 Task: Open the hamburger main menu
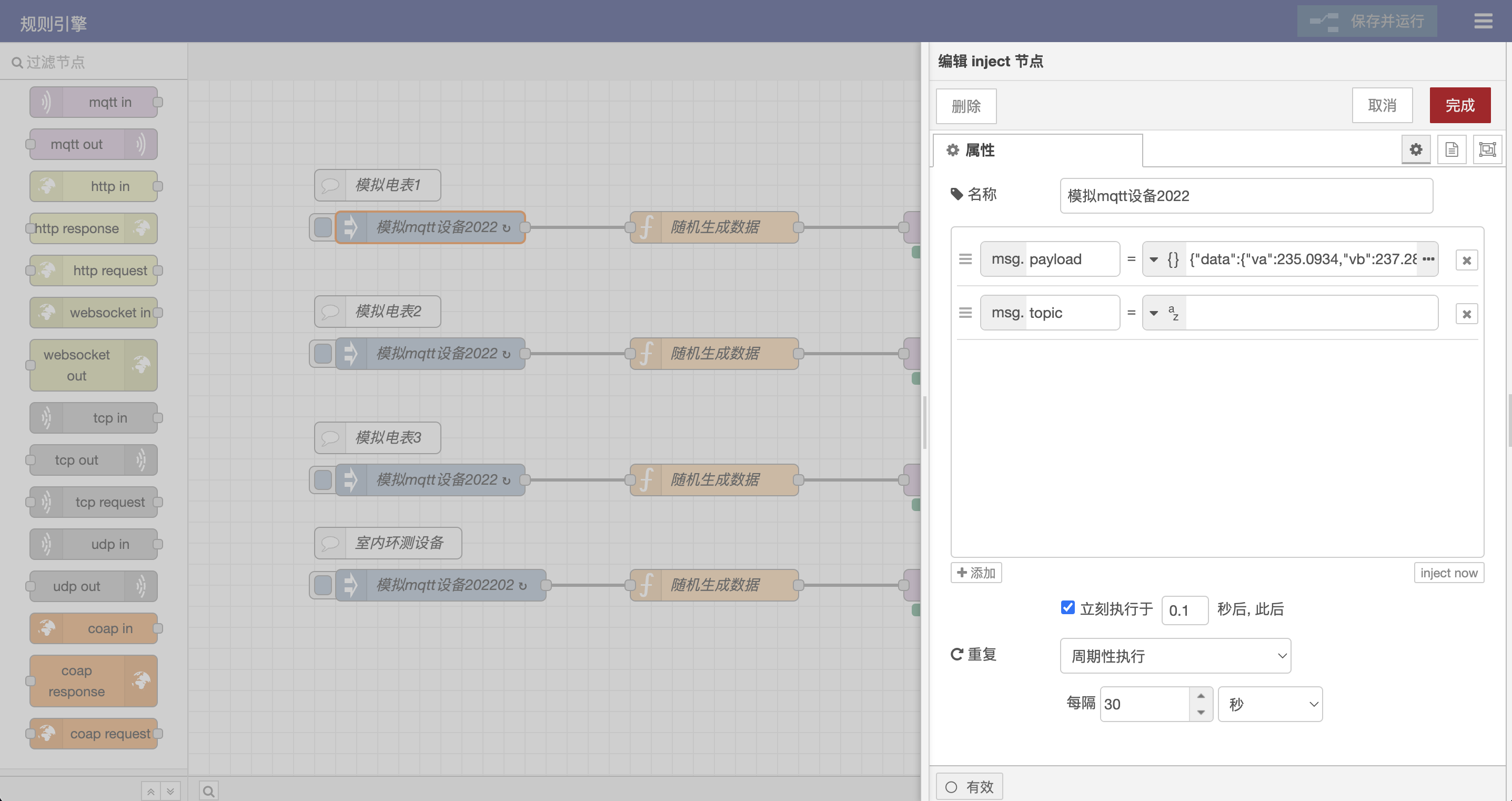[1483, 22]
